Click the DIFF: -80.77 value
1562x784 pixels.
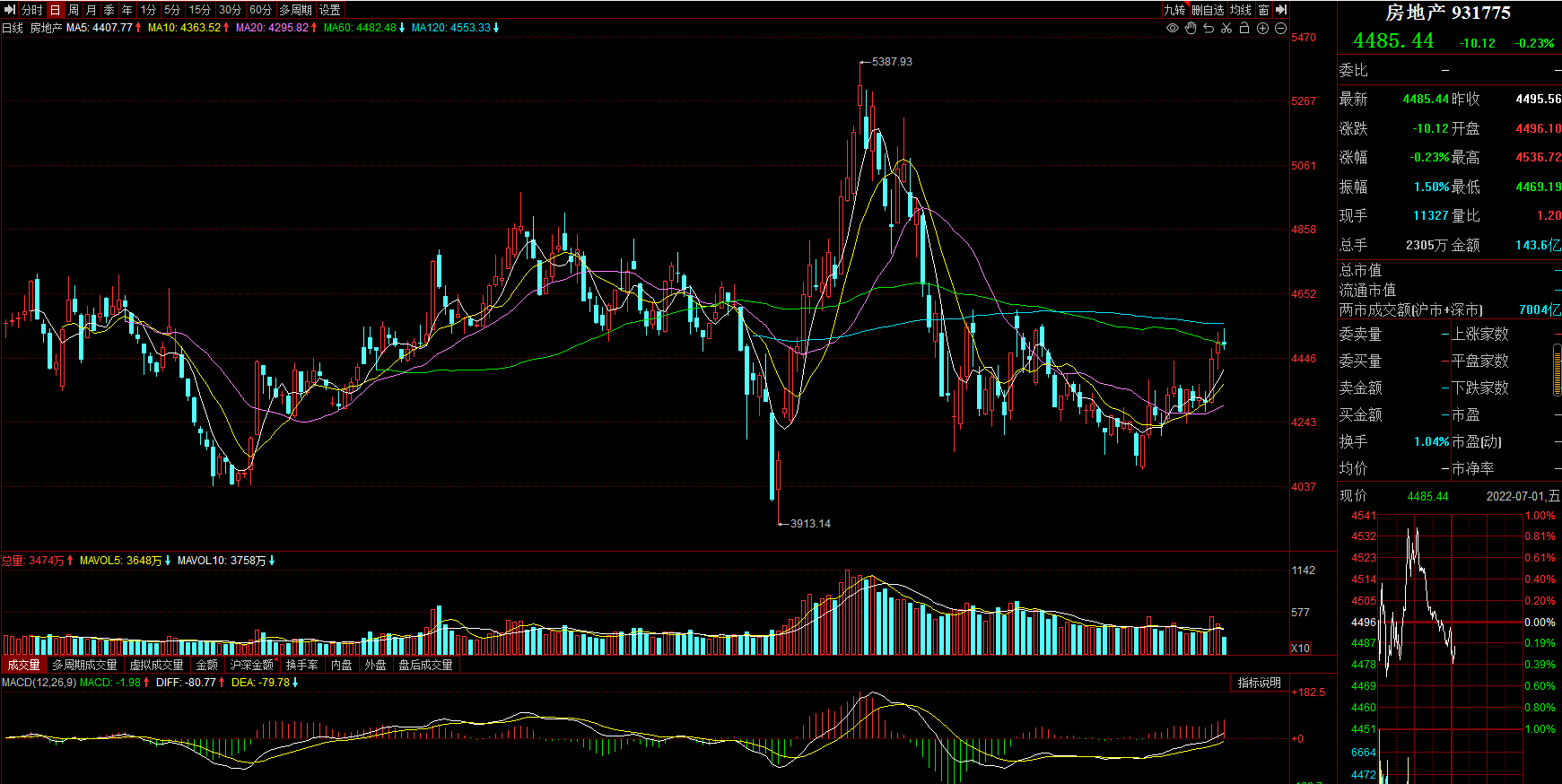point(187,683)
